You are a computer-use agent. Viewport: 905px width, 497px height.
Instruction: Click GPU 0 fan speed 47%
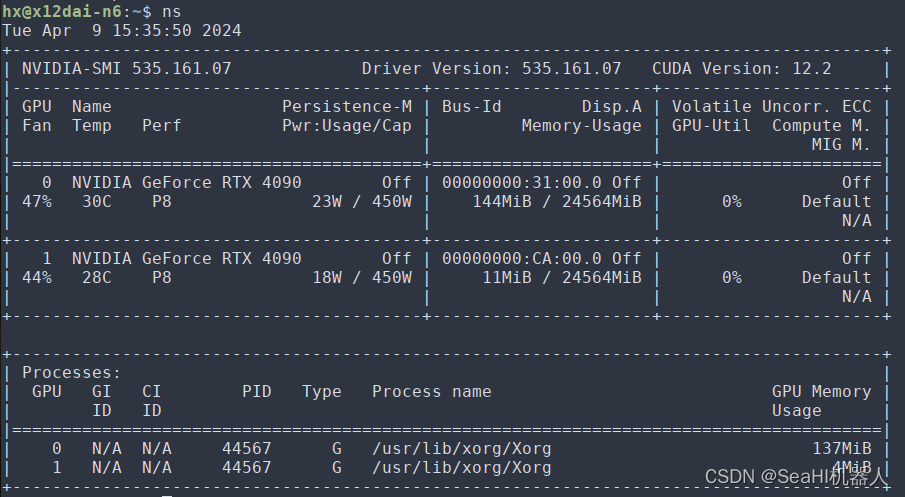click(x=37, y=202)
